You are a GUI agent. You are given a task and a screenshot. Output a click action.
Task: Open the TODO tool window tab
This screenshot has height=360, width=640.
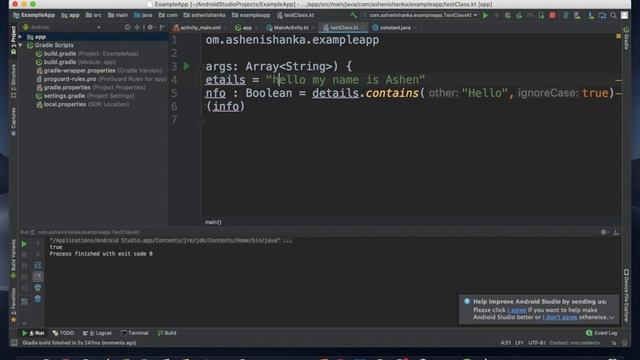click(x=64, y=333)
